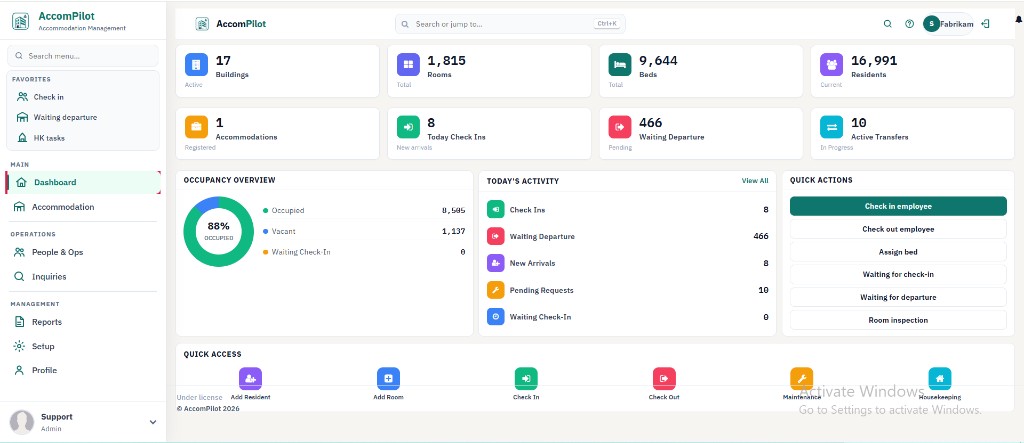Click the green Occupied legend dot

(266, 210)
